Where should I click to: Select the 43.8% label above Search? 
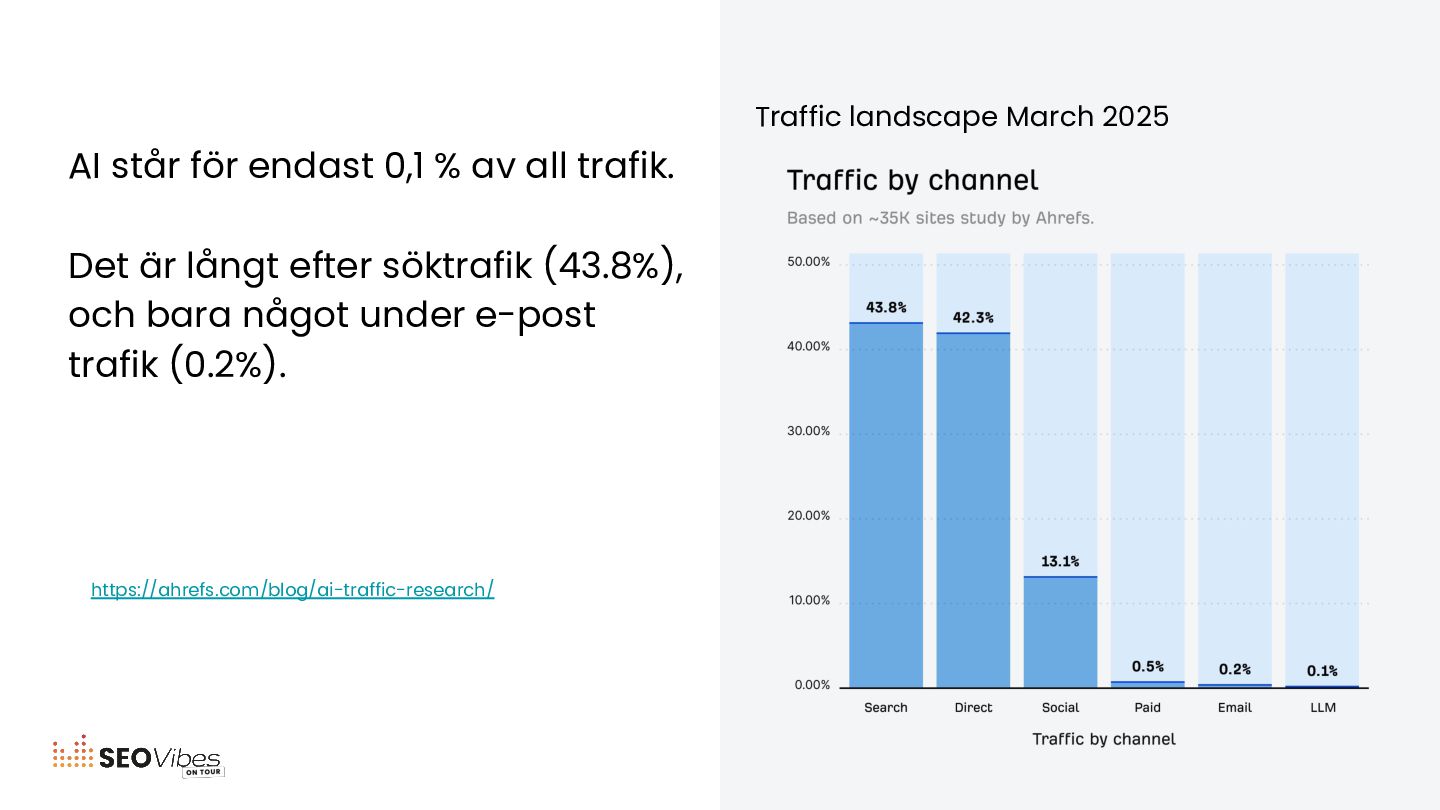pos(886,308)
